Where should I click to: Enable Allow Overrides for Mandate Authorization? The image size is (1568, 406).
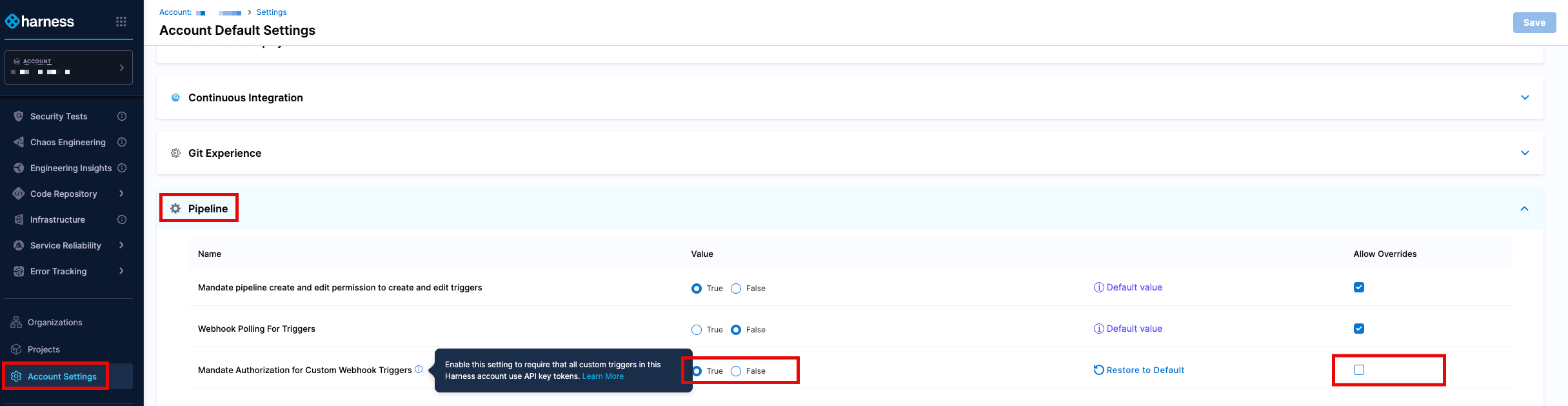pos(1359,370)
